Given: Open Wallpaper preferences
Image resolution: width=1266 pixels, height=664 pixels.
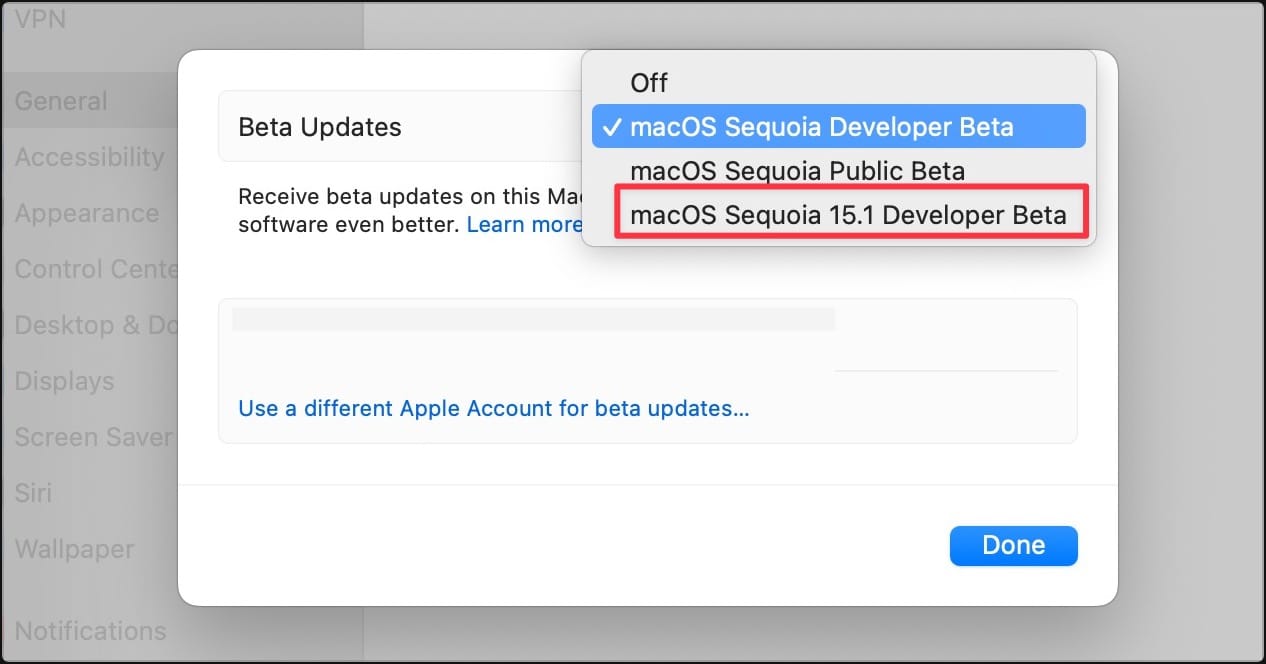Looking at the screenshot, I should coord(74,549).
